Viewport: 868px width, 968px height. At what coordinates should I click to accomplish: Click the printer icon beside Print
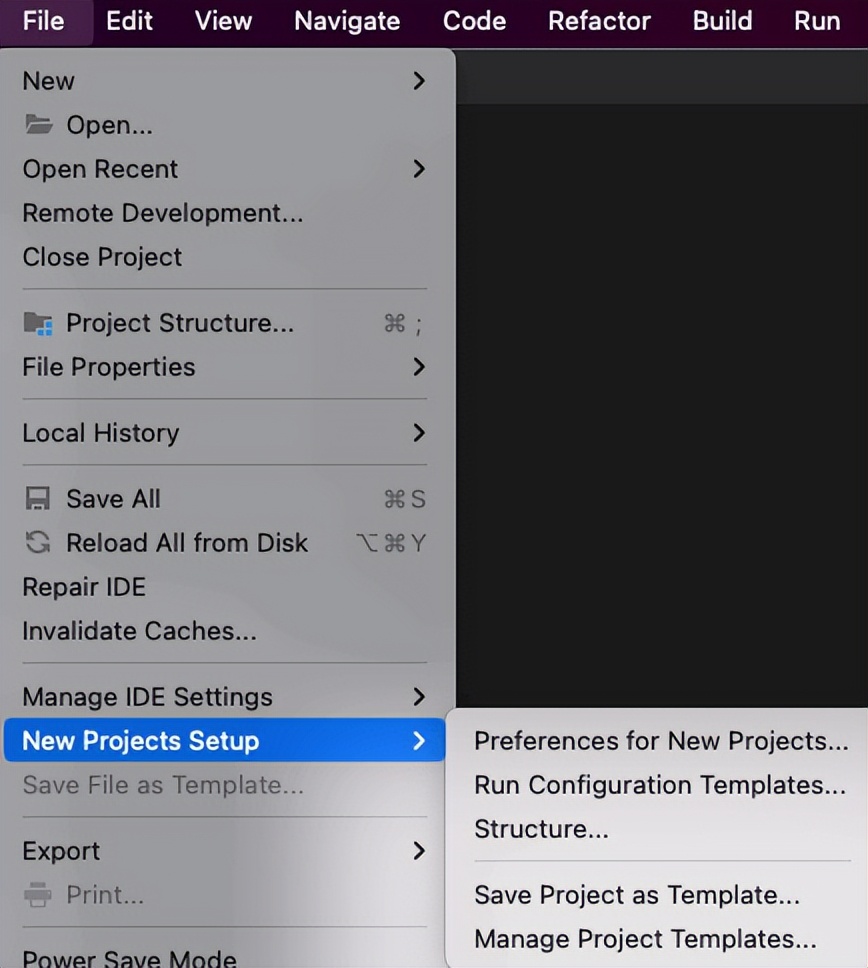38,895
